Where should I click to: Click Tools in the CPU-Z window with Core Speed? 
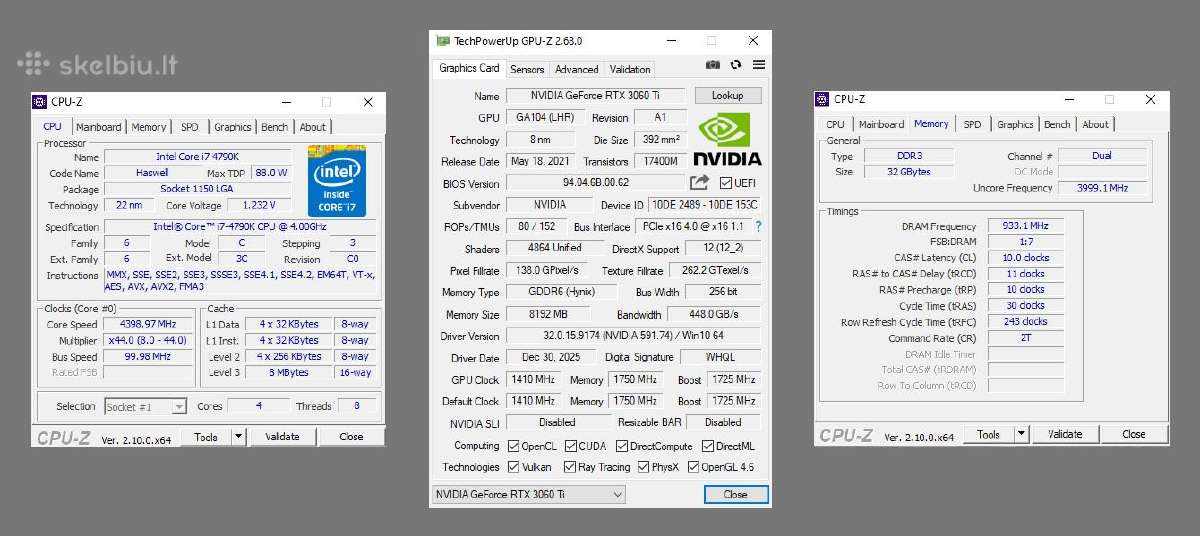click(206, 437)
